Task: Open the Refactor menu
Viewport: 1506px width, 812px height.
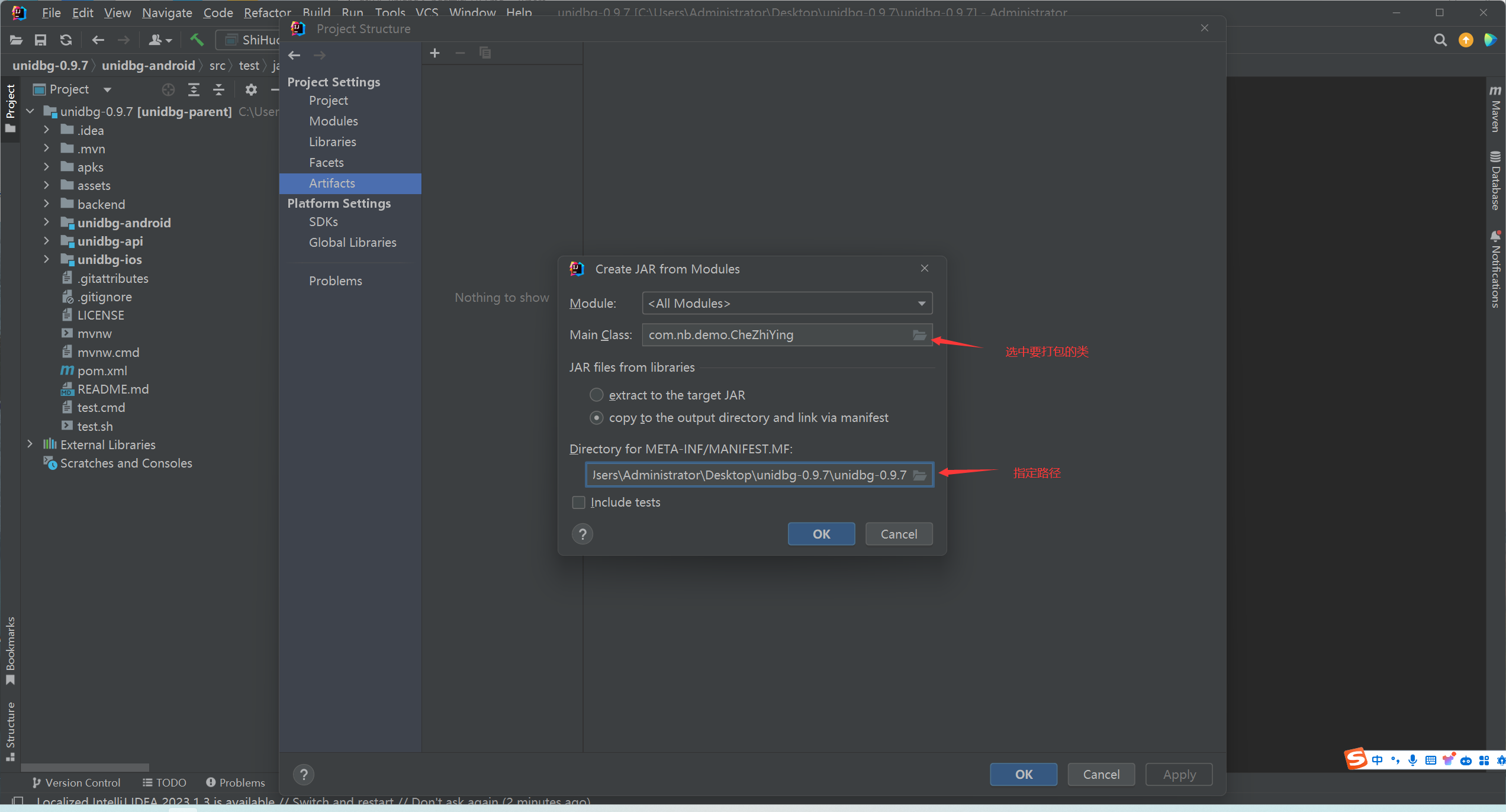Action: tap(267, 12)
